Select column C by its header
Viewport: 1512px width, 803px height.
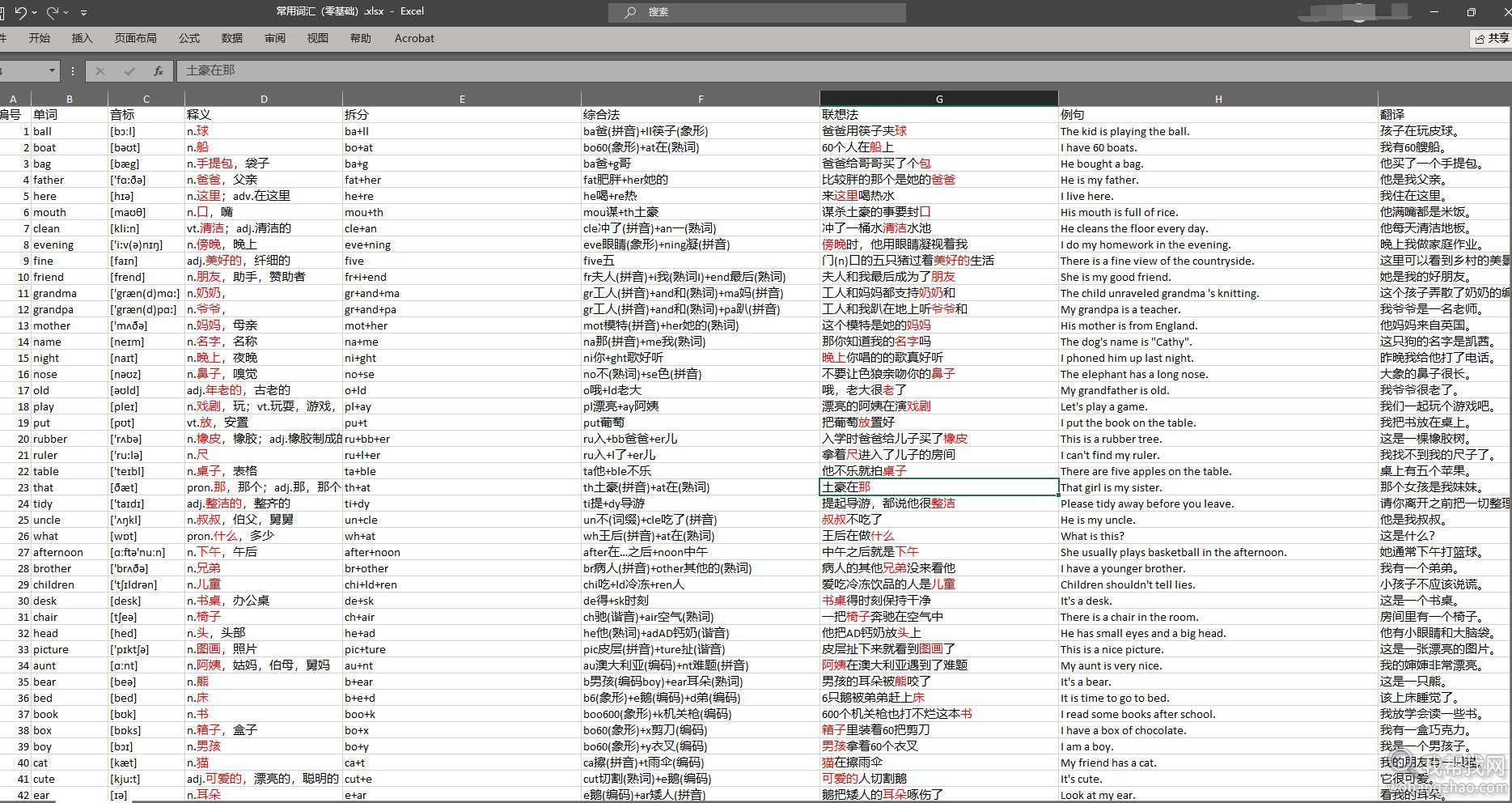146,99
